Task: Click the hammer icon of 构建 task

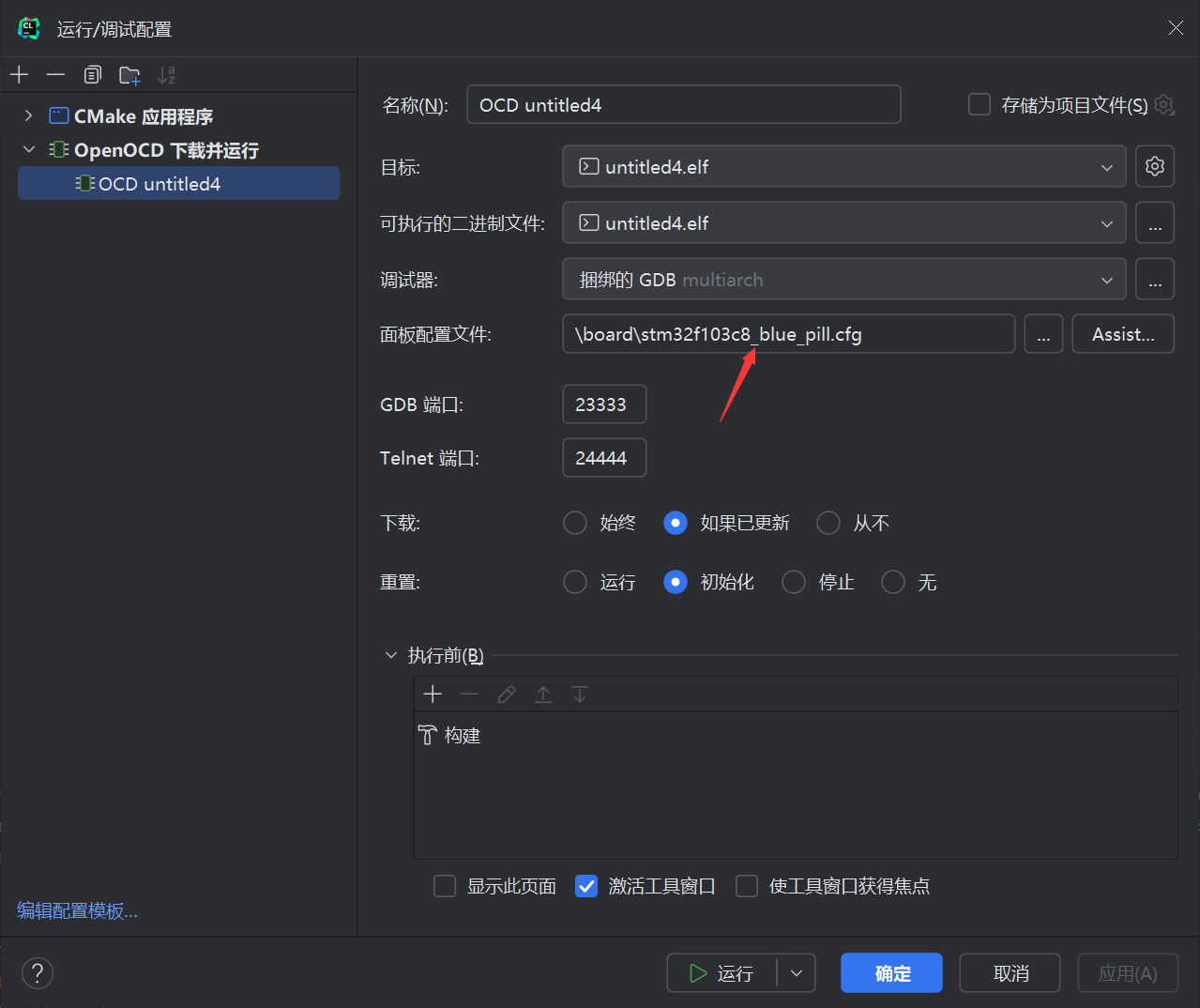Action: coord(428,735)
